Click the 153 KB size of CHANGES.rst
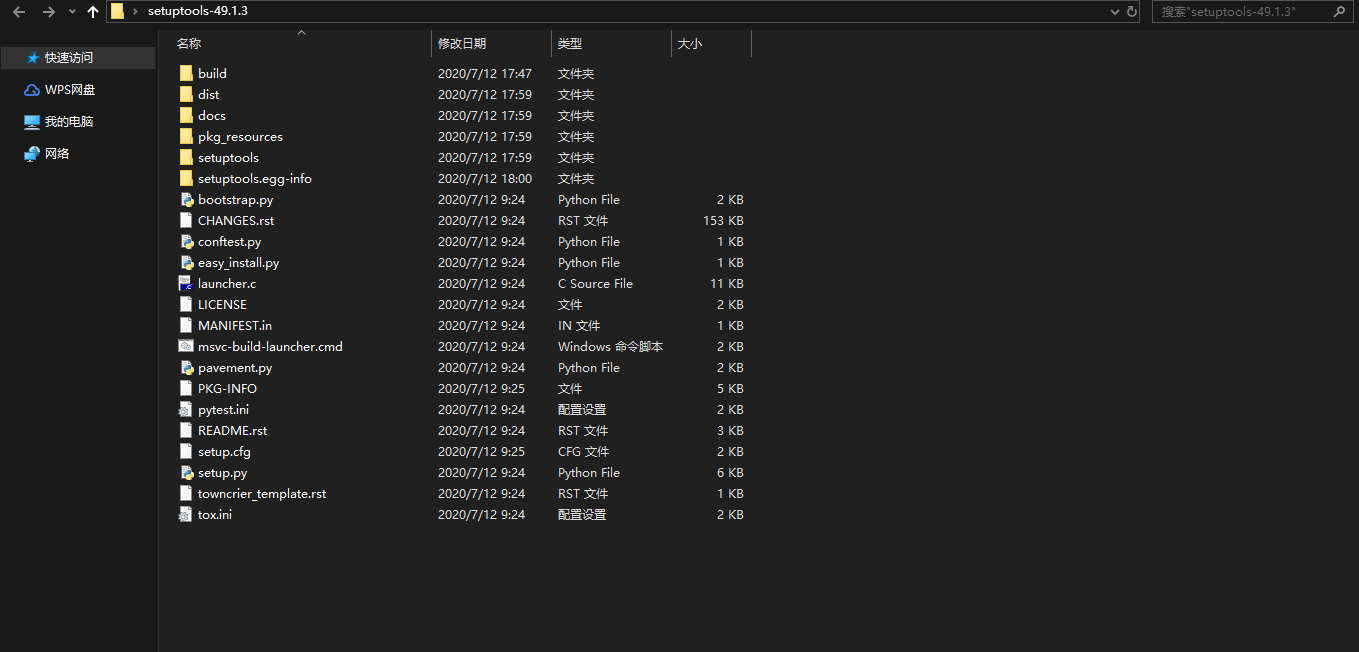1359x652 pixels. 723,220
